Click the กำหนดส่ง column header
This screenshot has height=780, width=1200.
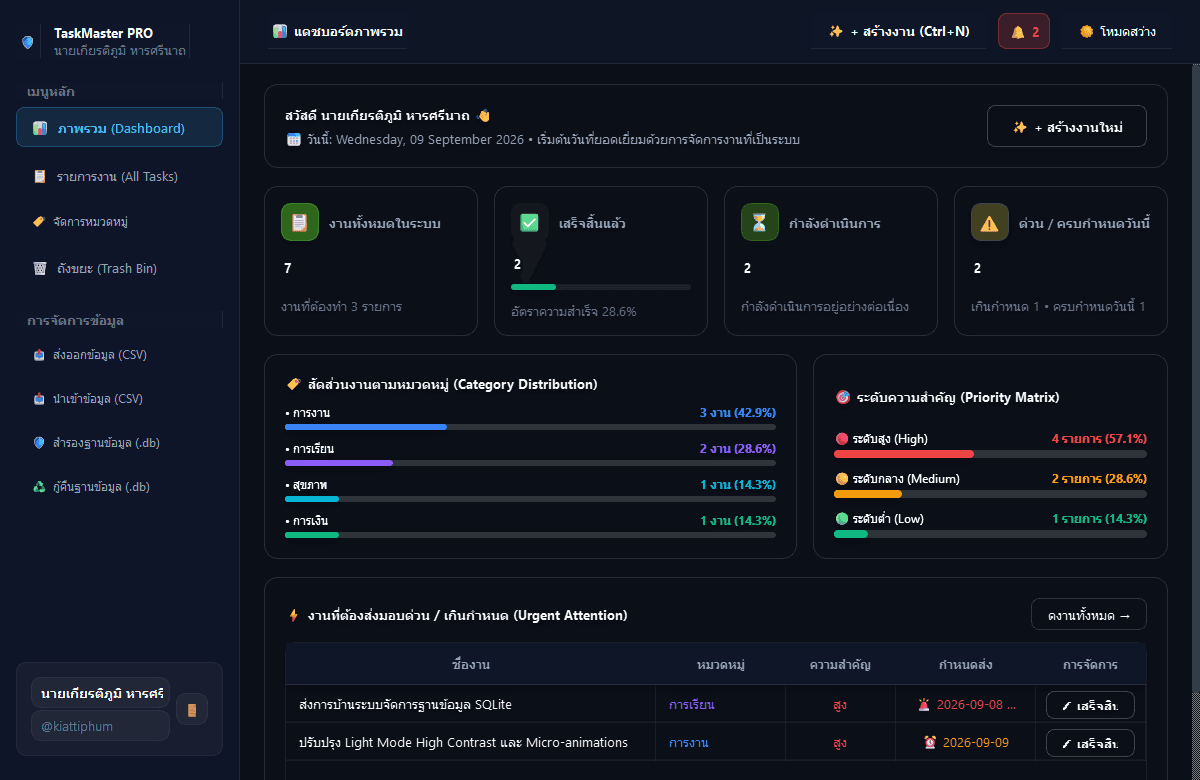click(966, 665)
